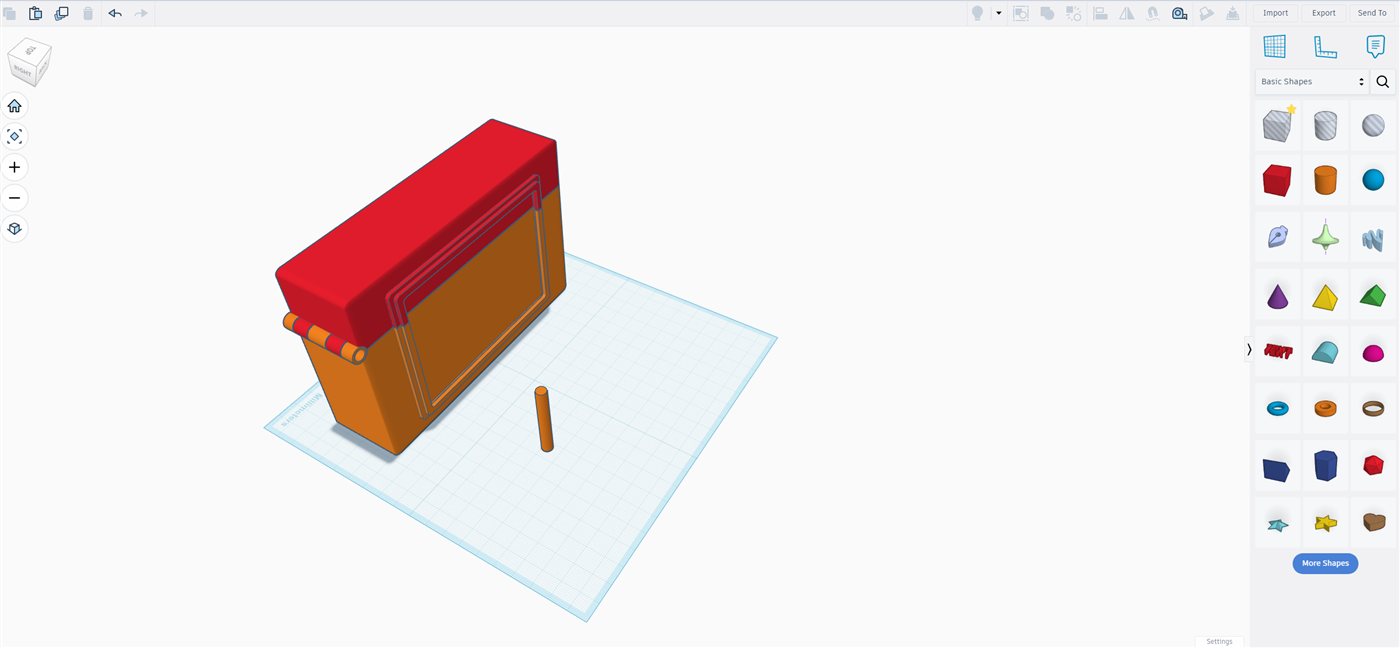Open the visibility dropdown arrow beside lightbulb
Viewport: 1400px width, 648px height.
click(x=998, y=13)
